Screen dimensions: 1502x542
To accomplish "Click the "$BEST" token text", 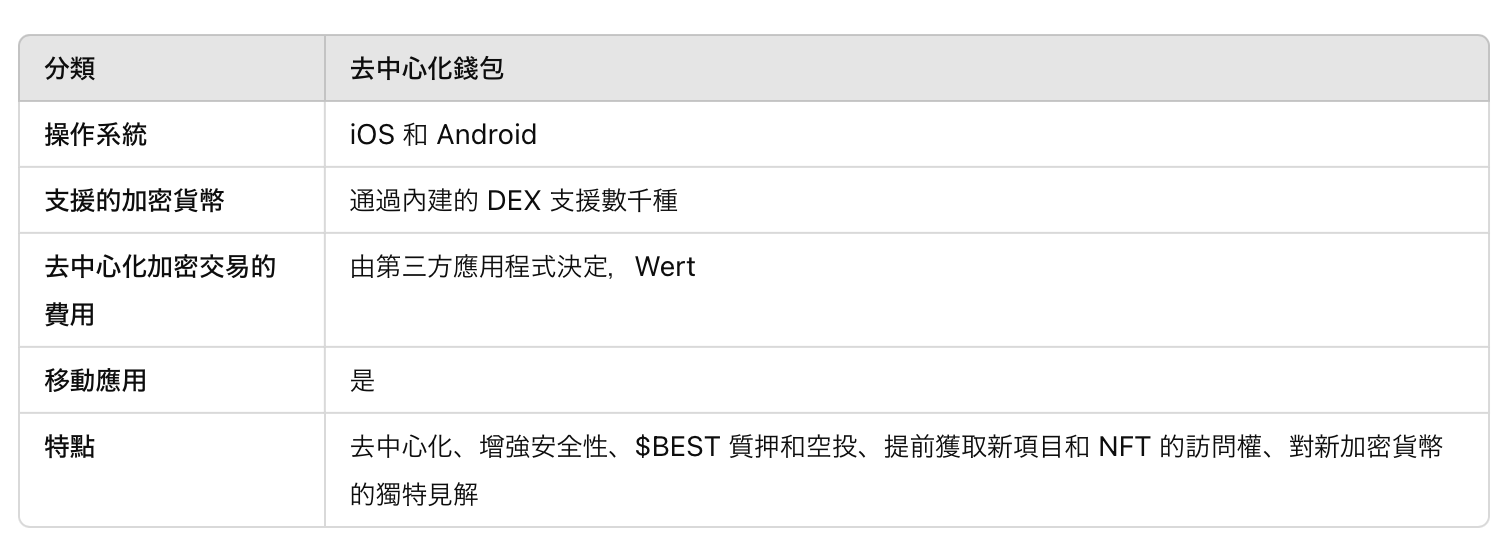I will coord(677,447).
